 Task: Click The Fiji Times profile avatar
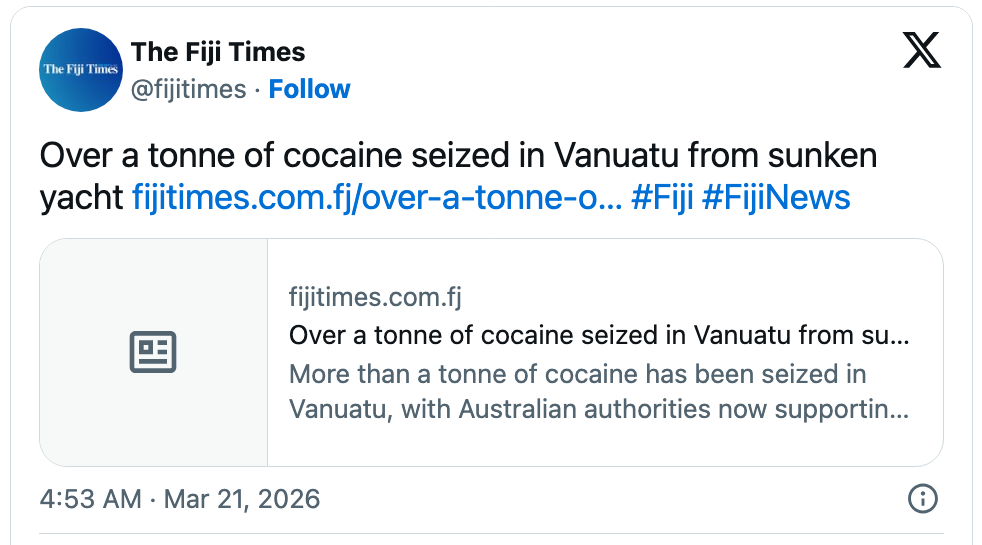coord(81,69)
